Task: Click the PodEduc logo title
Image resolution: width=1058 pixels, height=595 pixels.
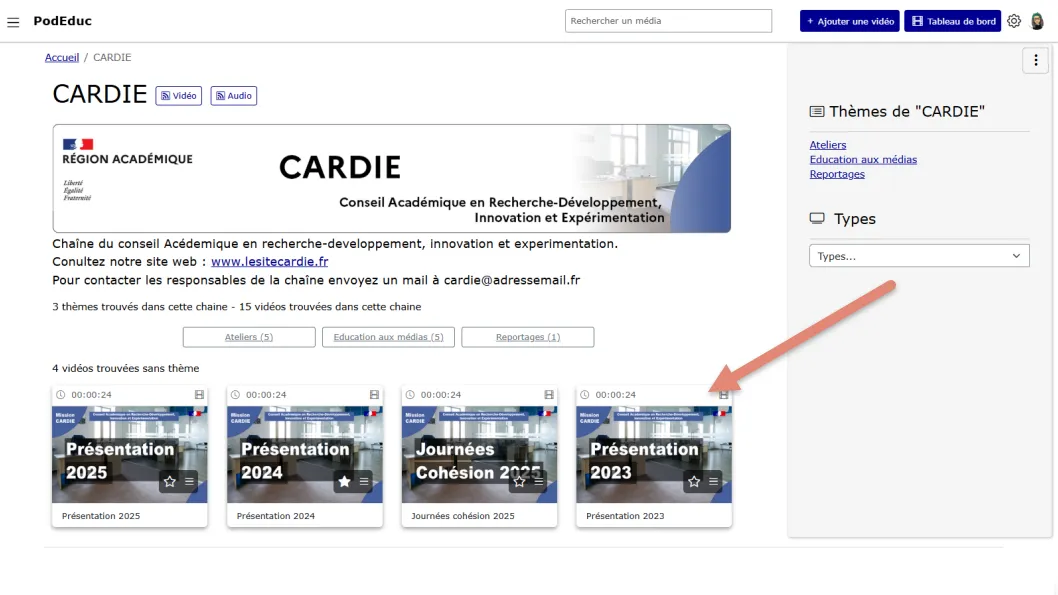Action: click(63, 21)
